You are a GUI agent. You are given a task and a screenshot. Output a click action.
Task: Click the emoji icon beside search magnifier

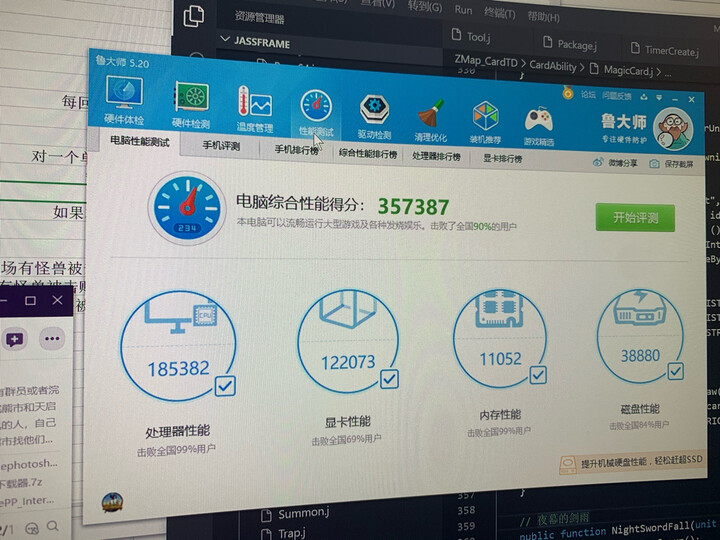pos(32,528)
